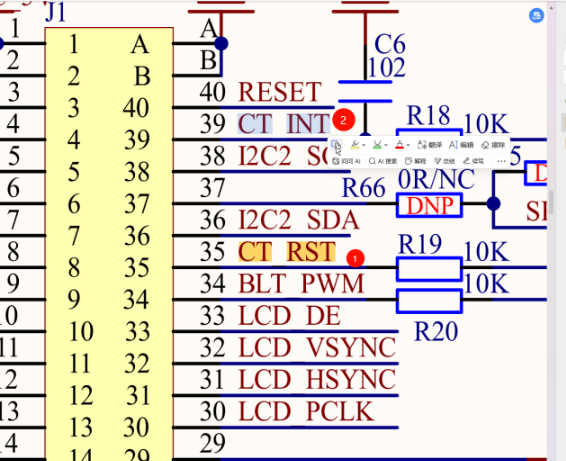Click the LCD_DE net label
Image resolution: width=566 pixels, height=461 pixels.
289,316
